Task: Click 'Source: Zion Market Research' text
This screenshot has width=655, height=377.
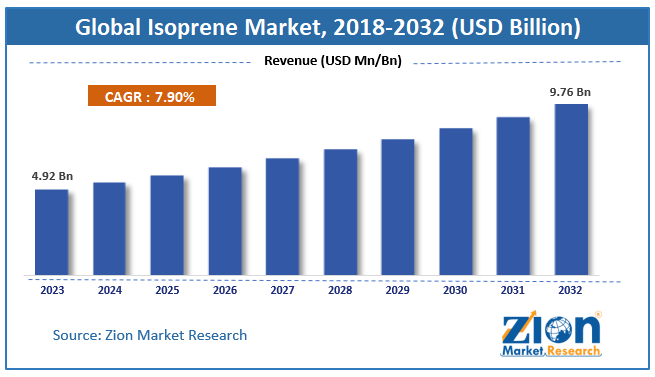Action: click(150, 335)
